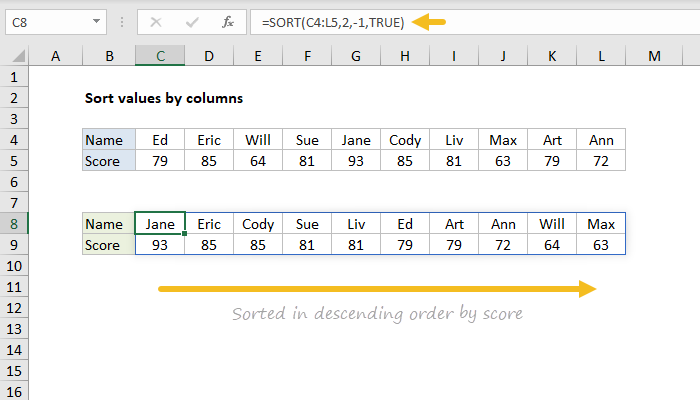
Task: Select row 8 header
Action: click(x=14, y=224)
